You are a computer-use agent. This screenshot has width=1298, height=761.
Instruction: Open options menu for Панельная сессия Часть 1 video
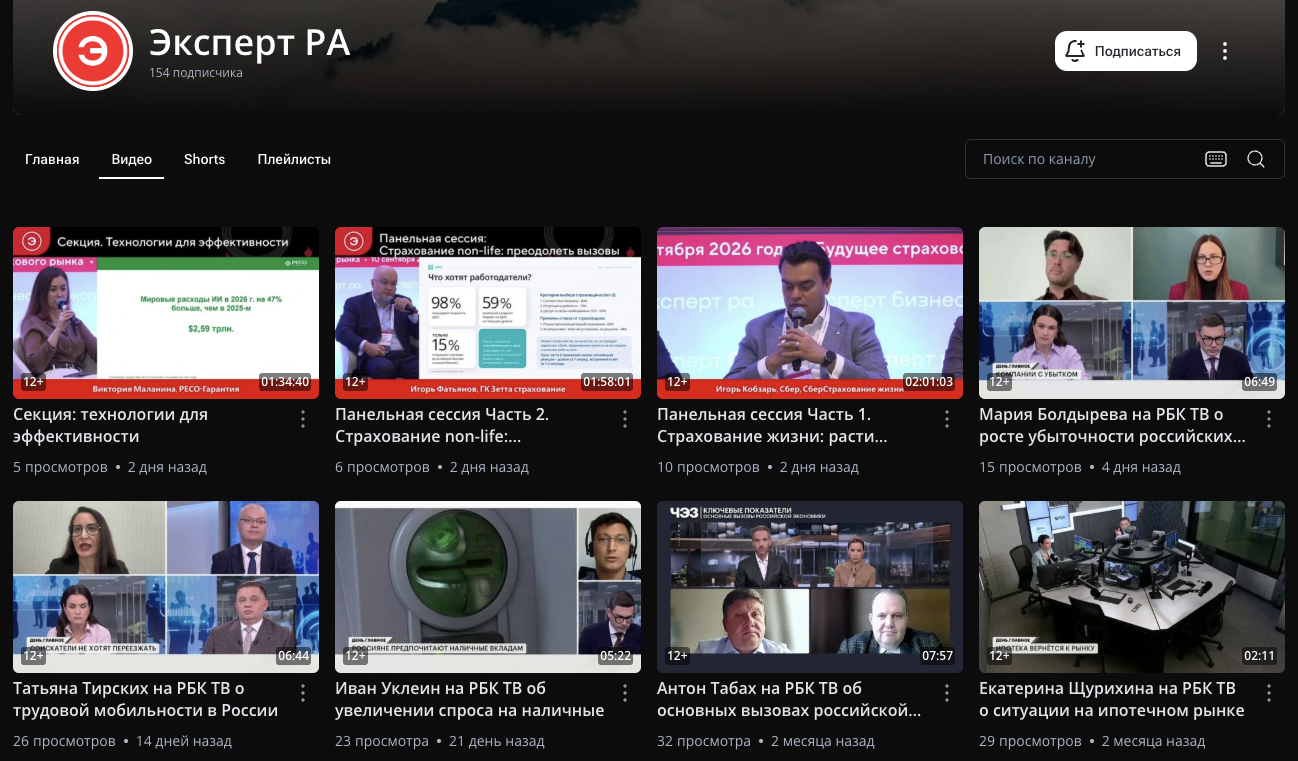(947, 419)
